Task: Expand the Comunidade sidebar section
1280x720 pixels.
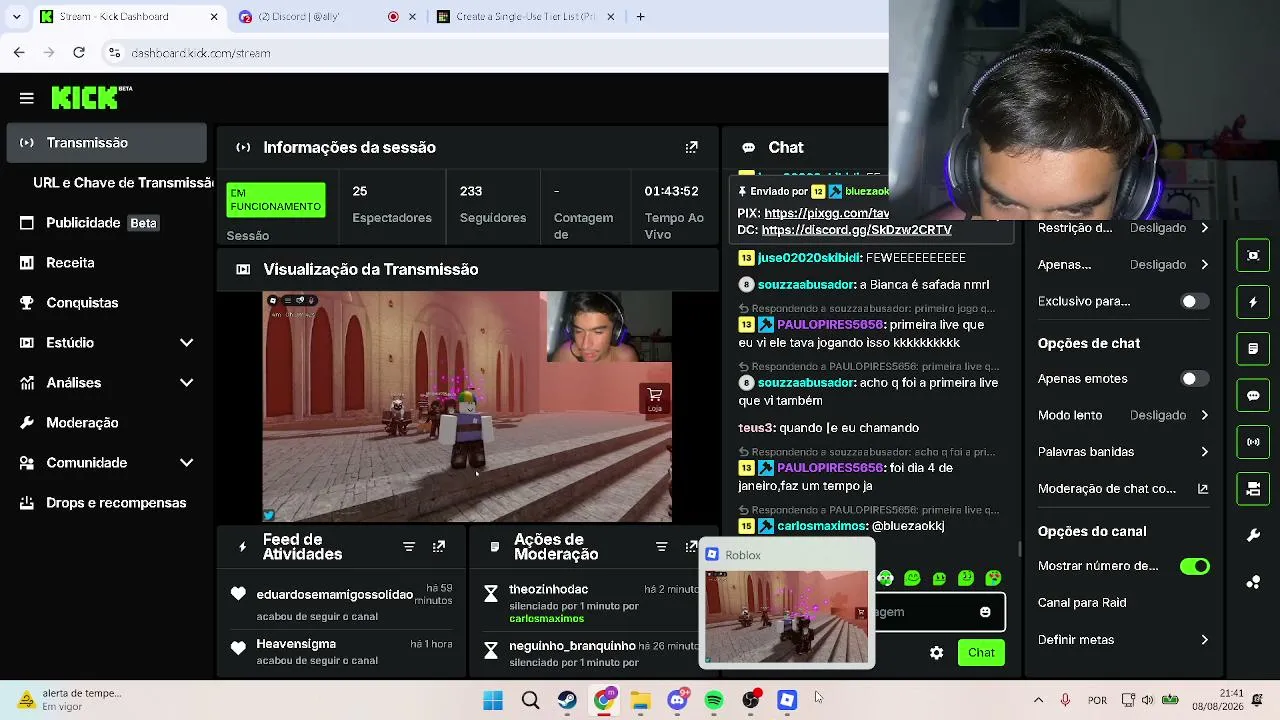Action: pyautogui.click(x=186, y=463)
